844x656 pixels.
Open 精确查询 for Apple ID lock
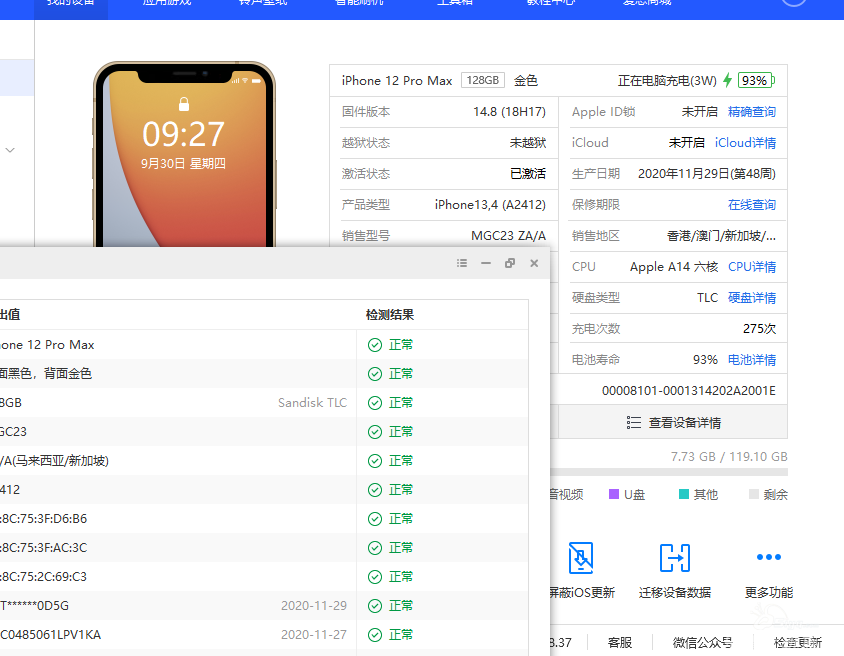click(x=752, y=112)
